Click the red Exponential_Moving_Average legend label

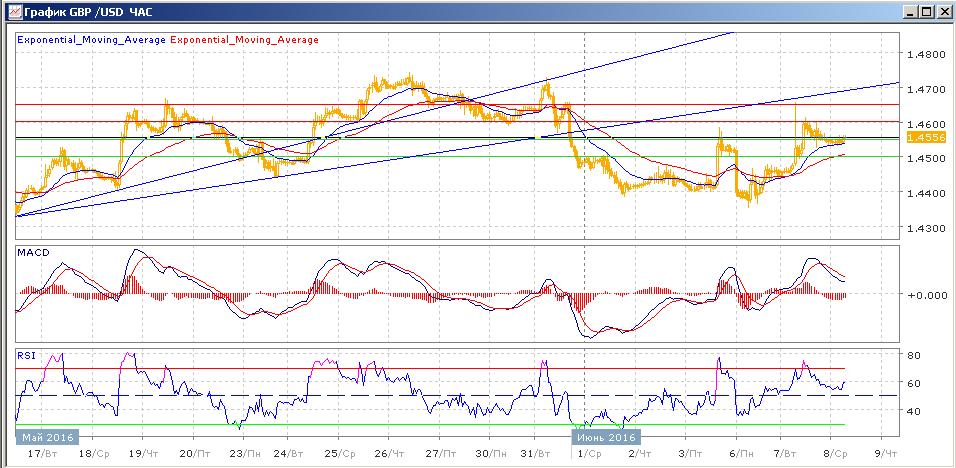coord(244,40)
